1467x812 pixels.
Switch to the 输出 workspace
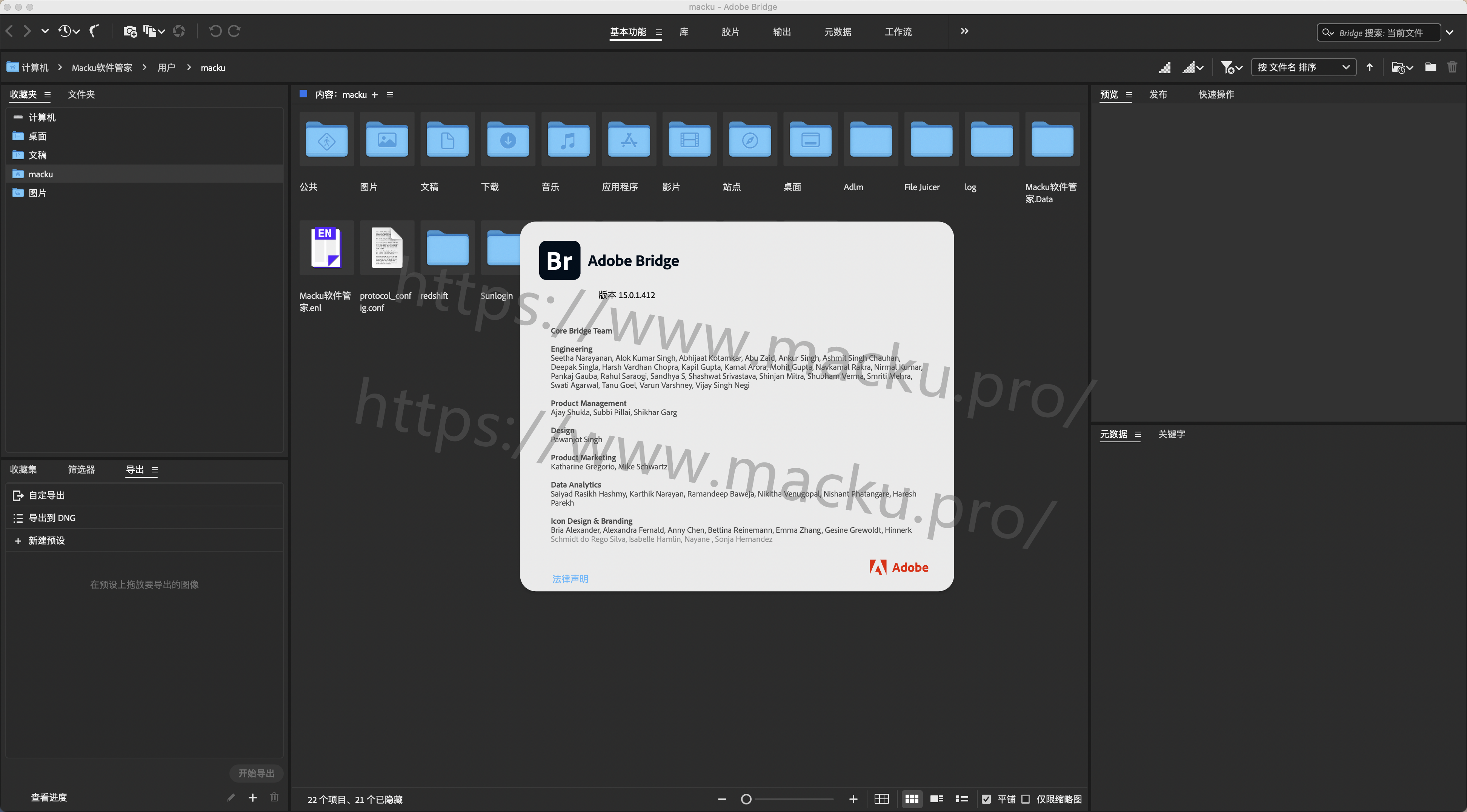(782, 32)
